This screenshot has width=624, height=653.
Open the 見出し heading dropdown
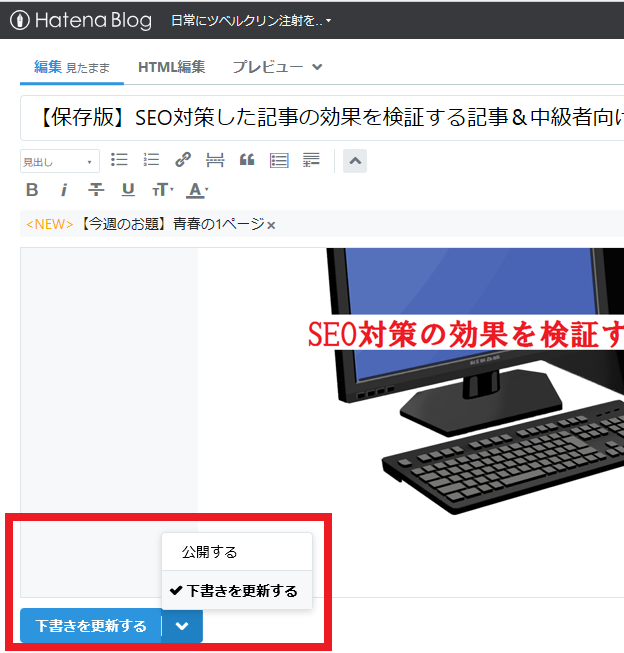click(60, 161)
